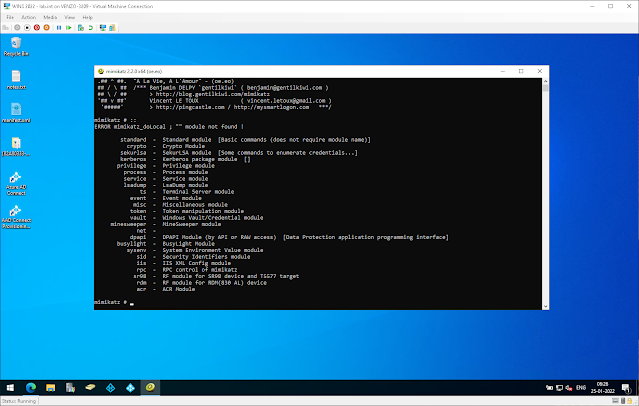Click the 'ERROR mimikatz_doLocal' line
639x406 pixels.
(169, 127)
